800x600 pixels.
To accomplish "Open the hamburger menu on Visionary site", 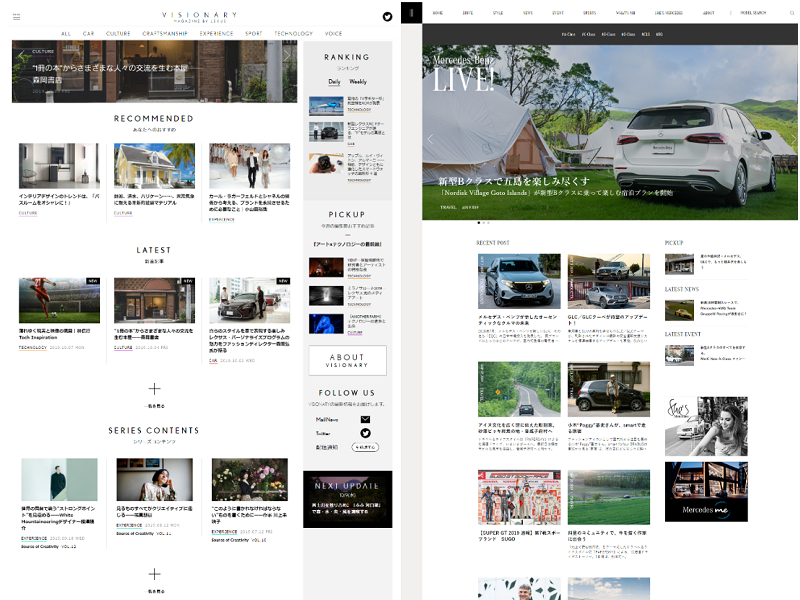I will point(16,17).
